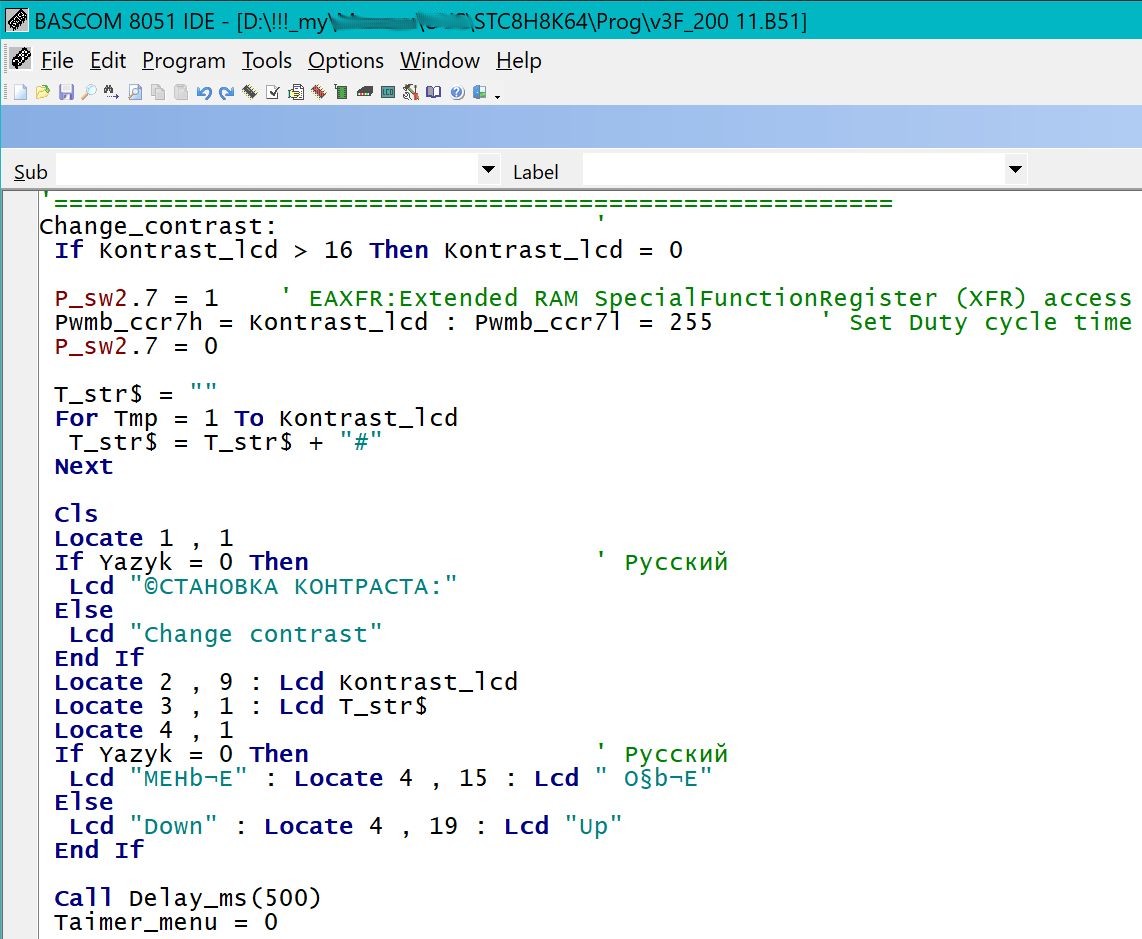
Task: Open the Window menu
Action: point(440,61)
